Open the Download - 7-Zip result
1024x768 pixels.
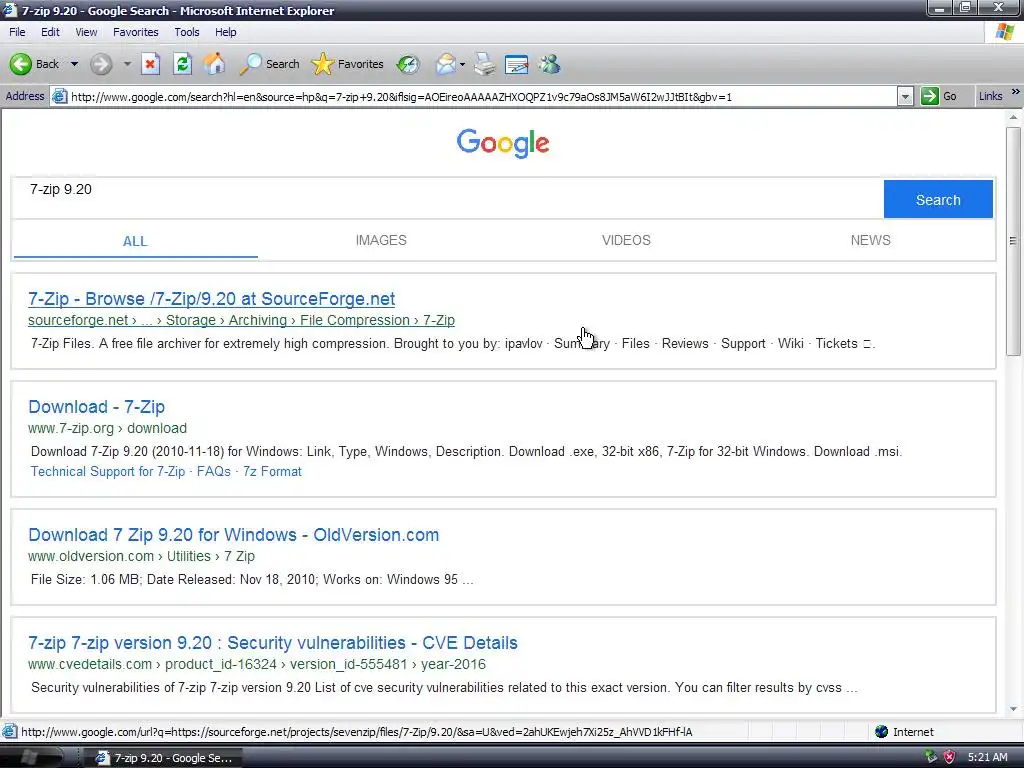(x=97, y=407)
